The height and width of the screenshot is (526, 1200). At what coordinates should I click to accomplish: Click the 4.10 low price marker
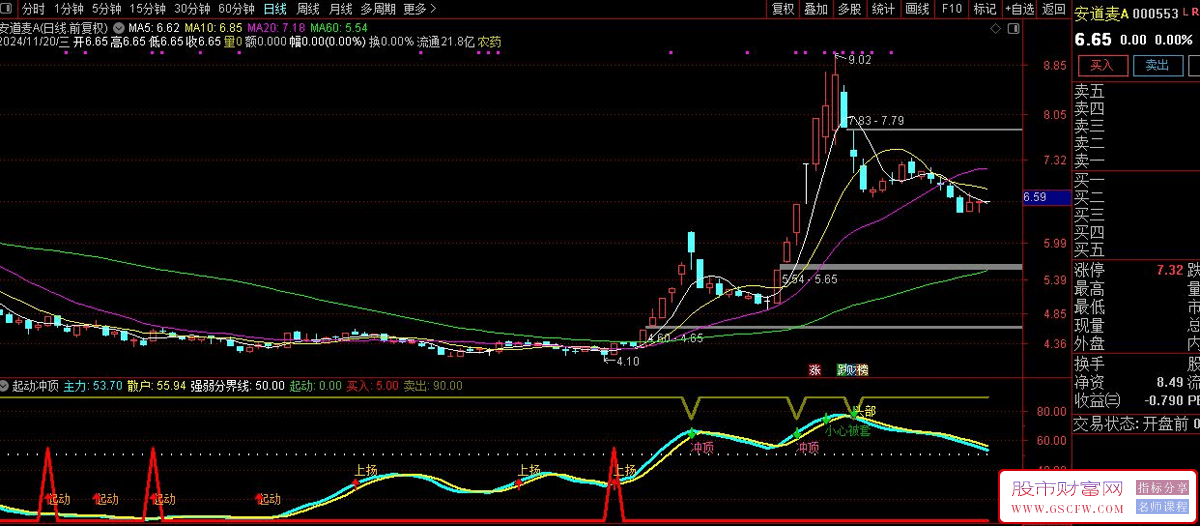click(627, 361)
